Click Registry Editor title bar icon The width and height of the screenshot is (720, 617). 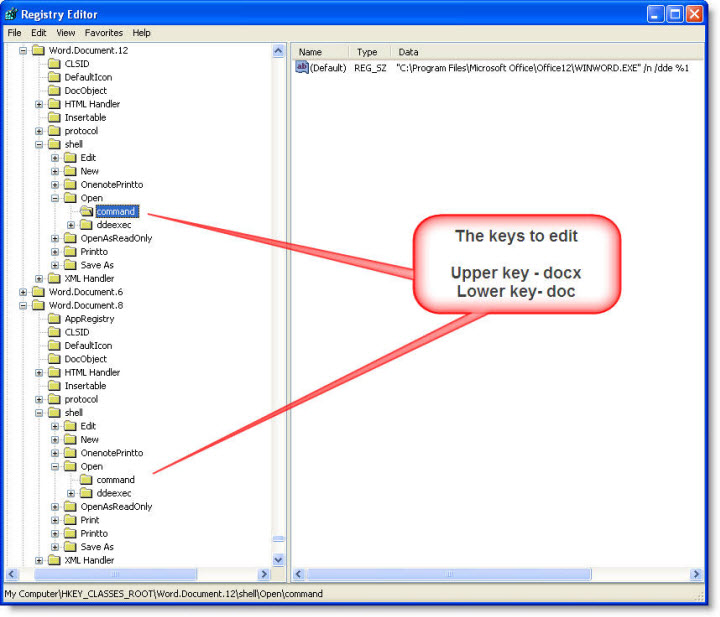point(11,14)
